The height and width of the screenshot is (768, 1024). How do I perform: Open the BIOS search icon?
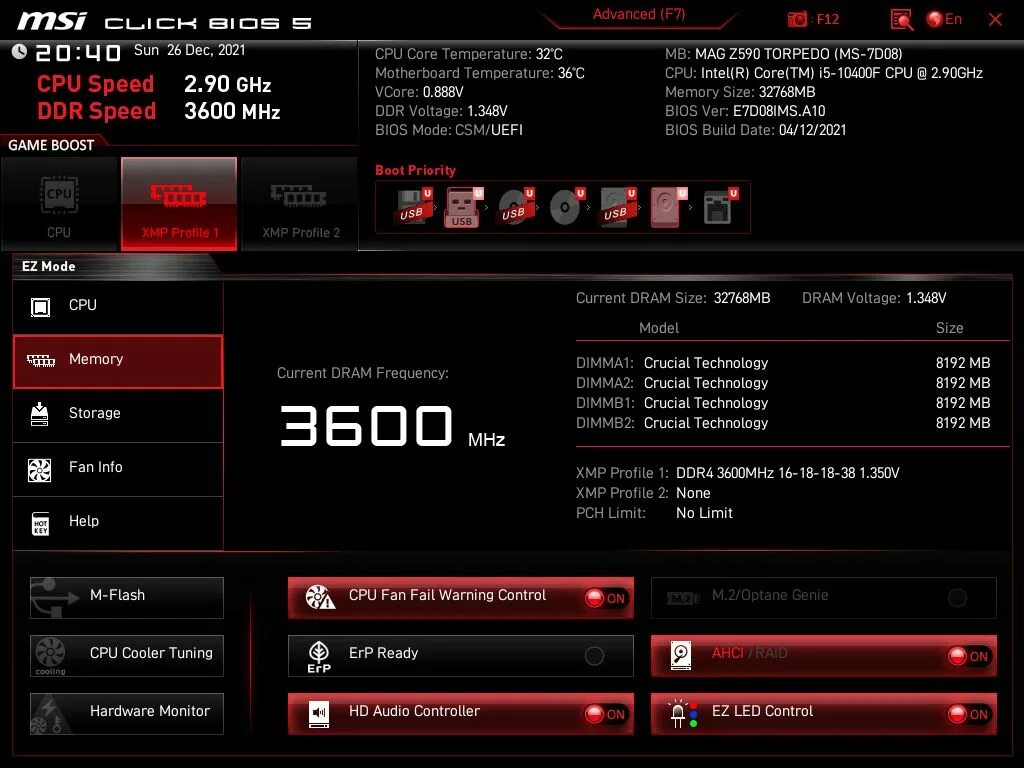(902, 20)
